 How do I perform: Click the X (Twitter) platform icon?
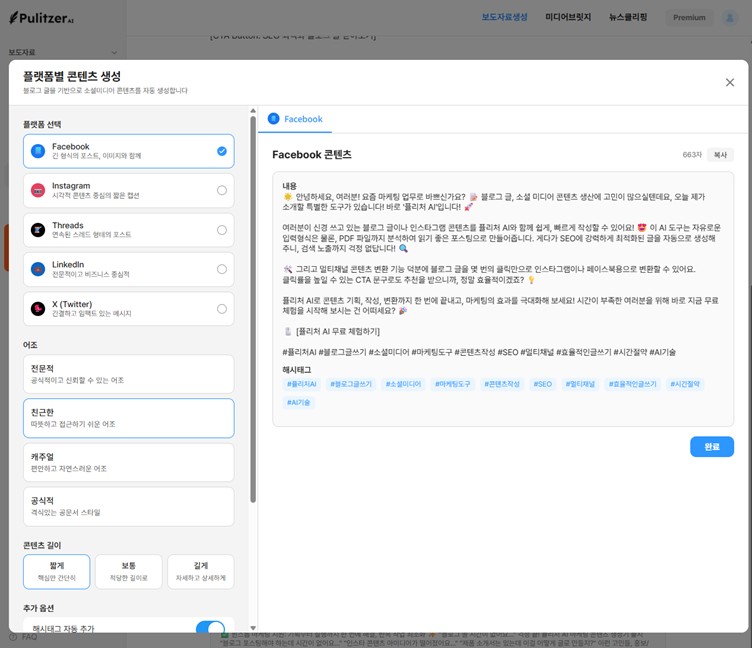point(38,308)
